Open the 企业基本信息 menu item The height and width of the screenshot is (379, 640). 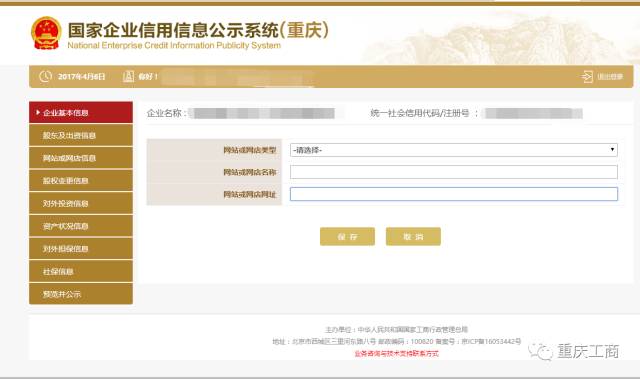[81, 113]
